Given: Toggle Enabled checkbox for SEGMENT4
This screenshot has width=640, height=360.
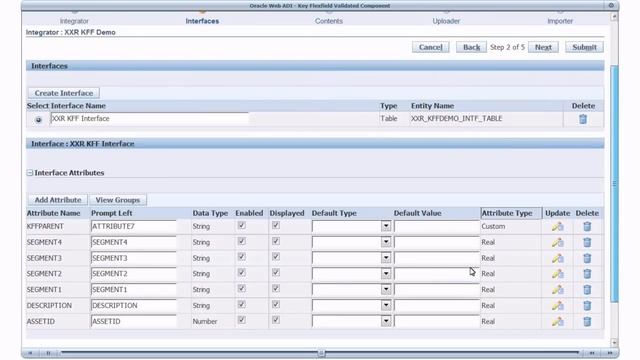Looking at the screenshot, I should coord(242,241).
